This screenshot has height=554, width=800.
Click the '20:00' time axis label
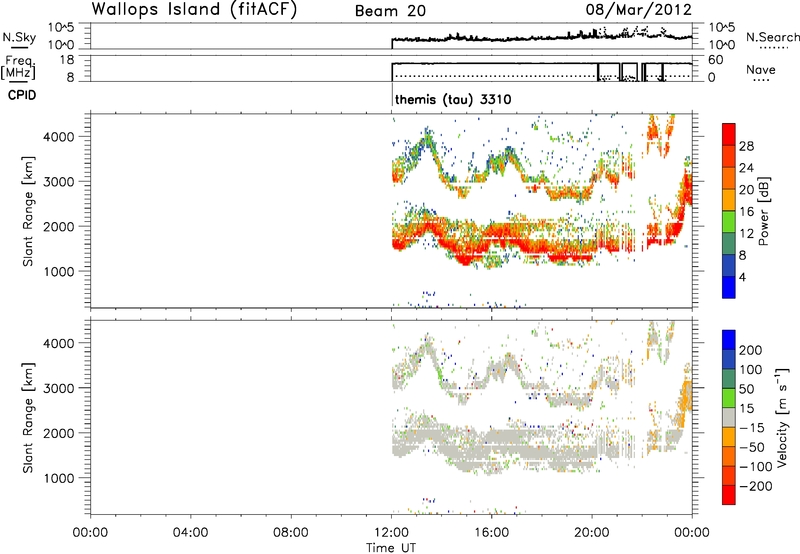coord(592,533)
